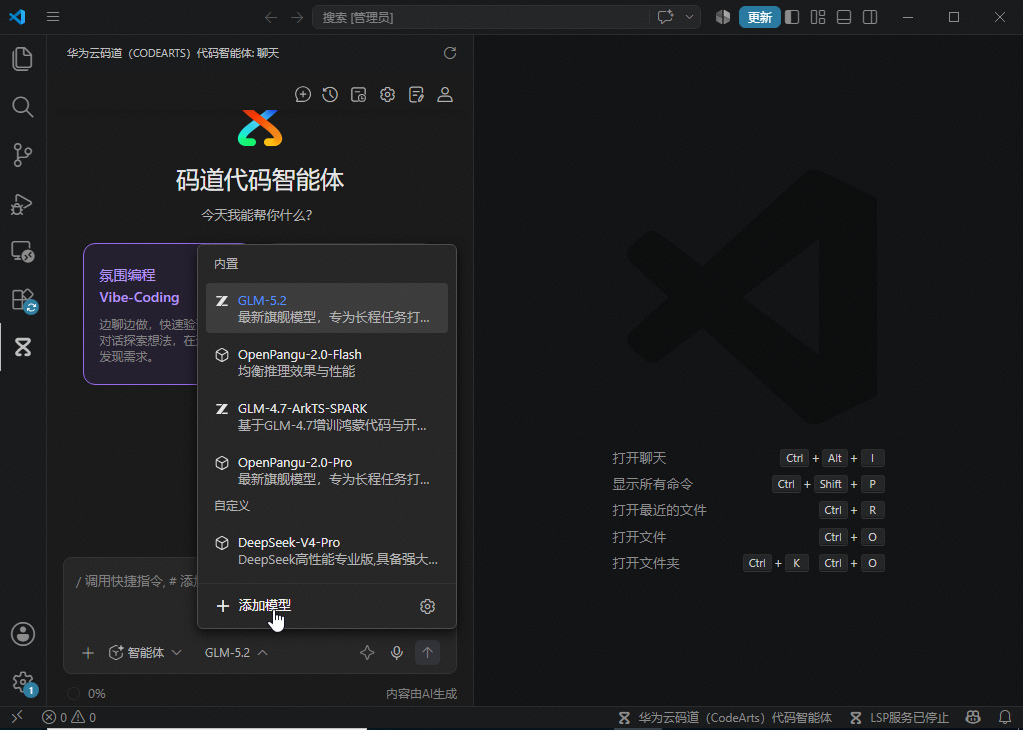Screen dimensions: 1023x730
Task: Collapse the GLM-5.2 model selector
Action: click(x=236, y=652)
